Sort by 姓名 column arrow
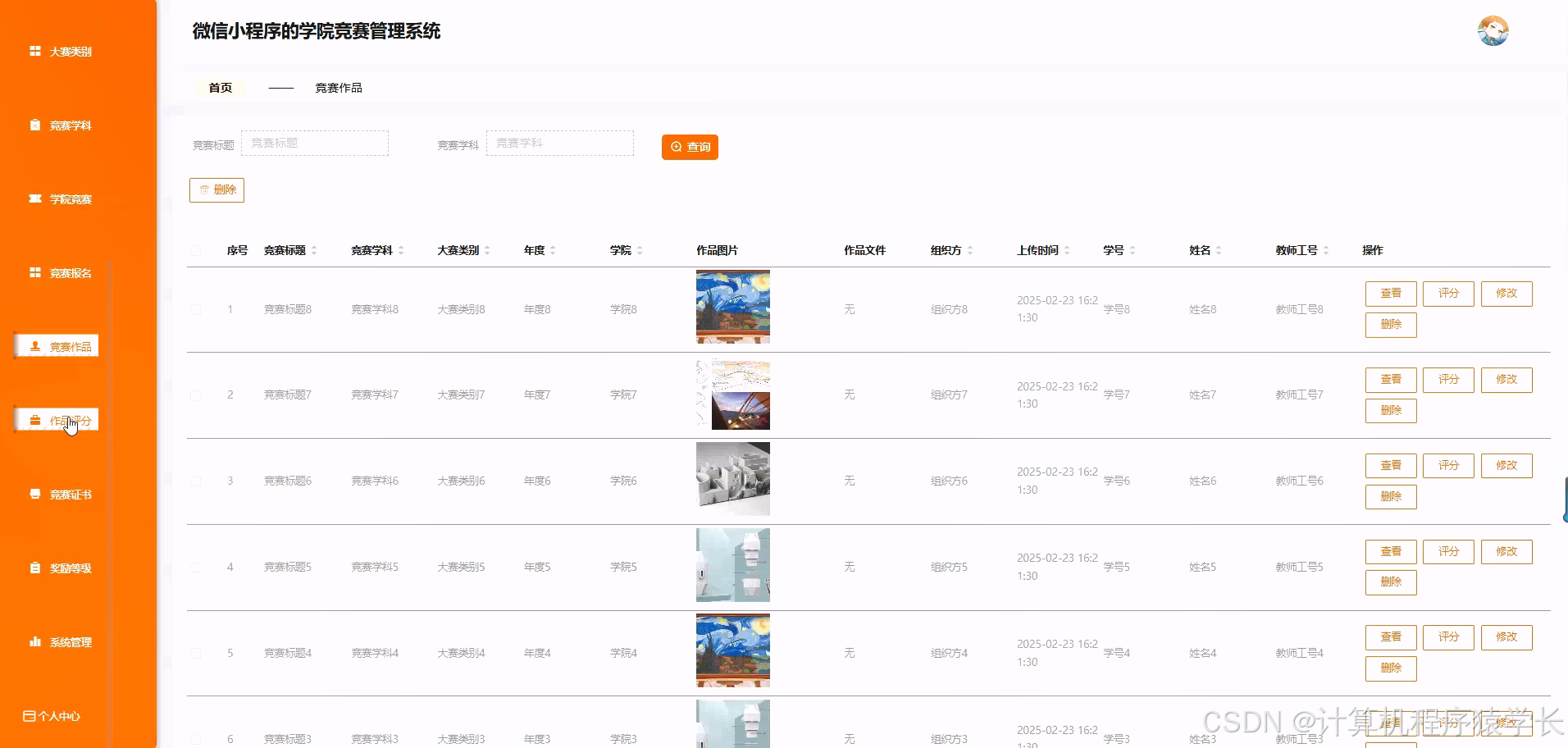This screenshot has height=748, width=1568. (1219, 250)
